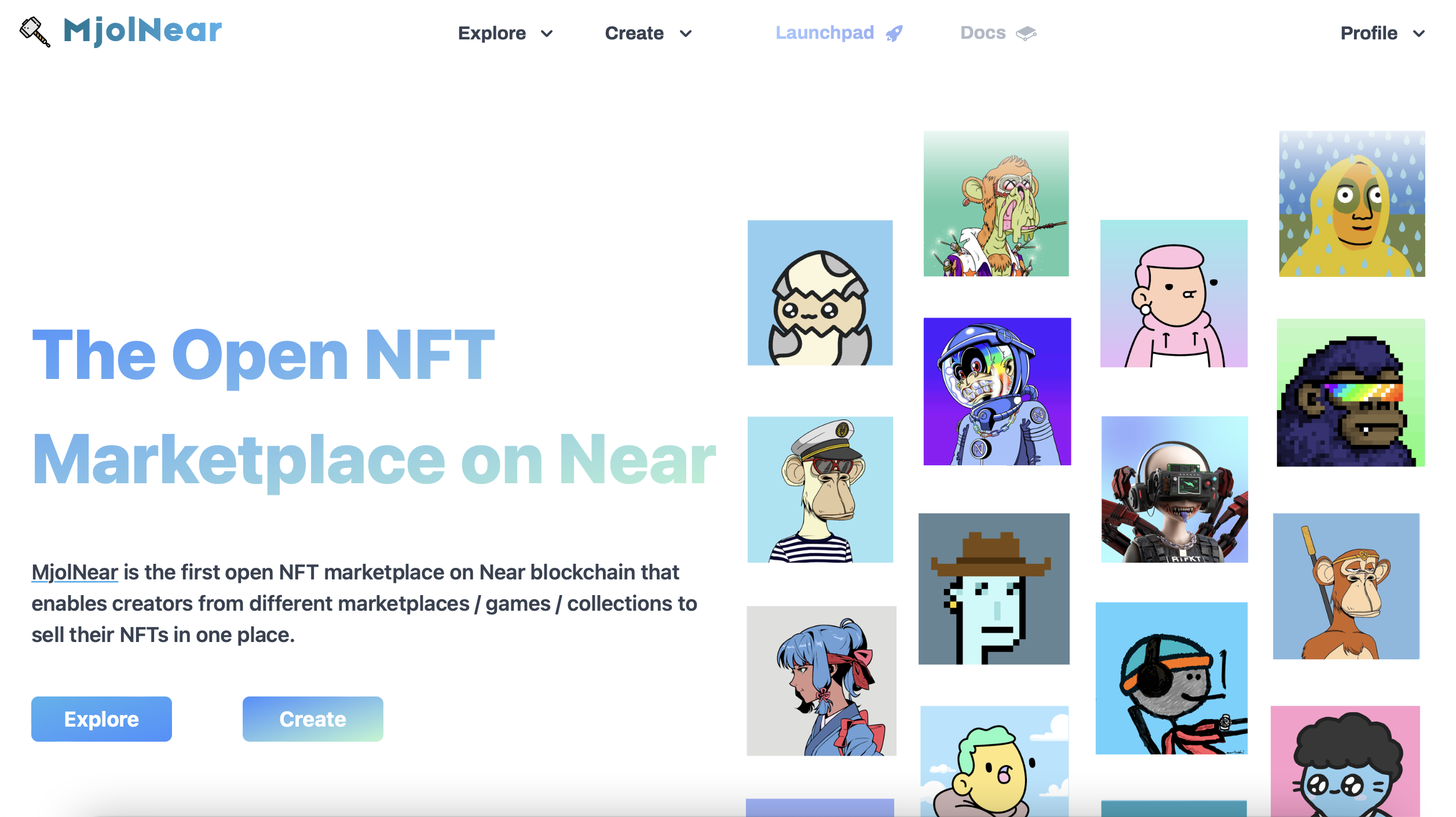Viewport: 1456px width, 817px height.
Task: Open the pixel cowboy hat punk image
Action: [994, 588]
